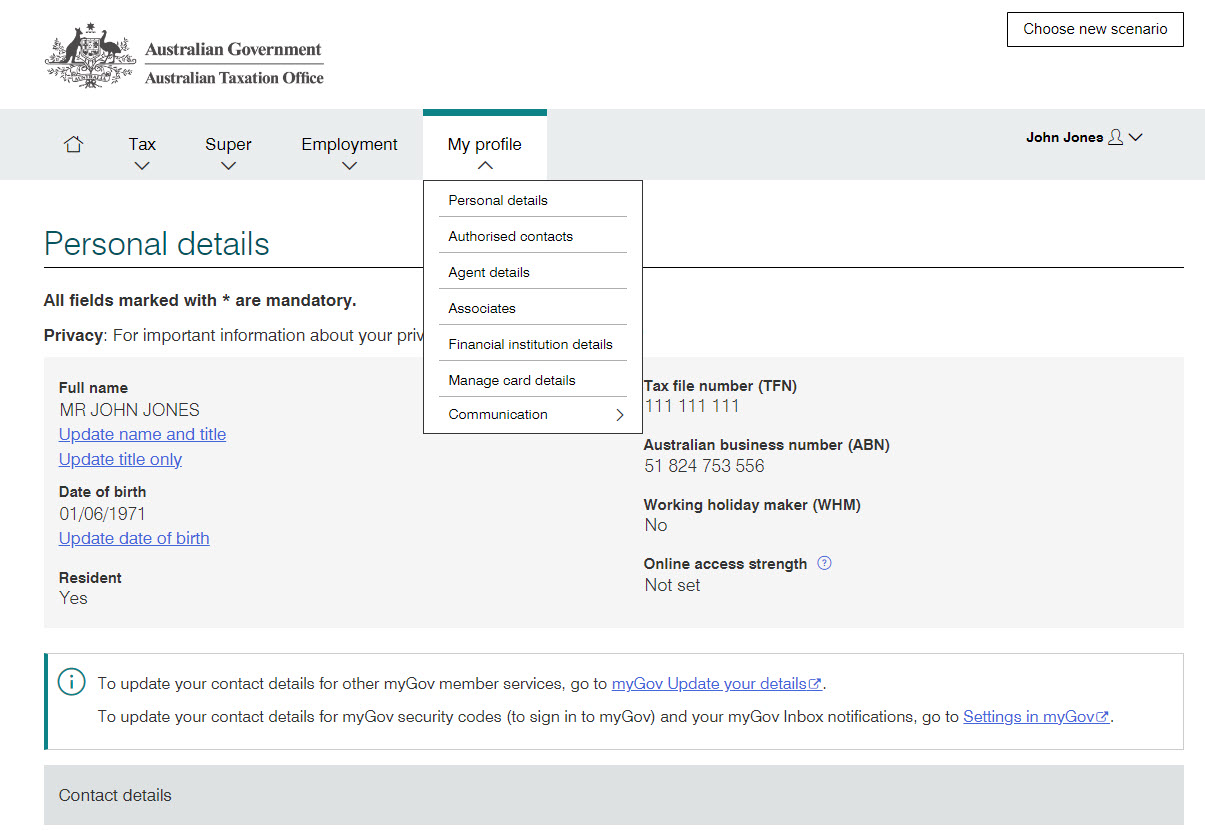The height and width of the screenshot is (833, 1205).
Task: Select Associates from the dropdown menu
Action: 482,308
